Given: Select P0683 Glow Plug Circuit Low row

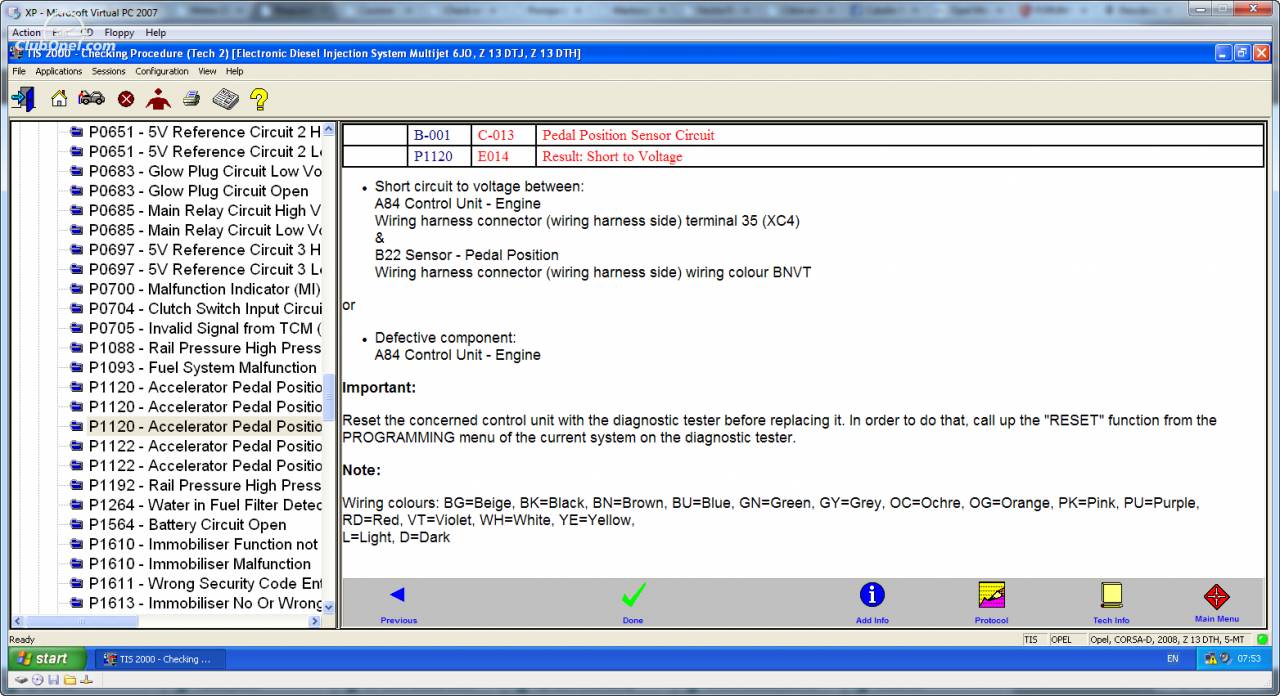Looking at the screenshot, I should click(x=196, y=171).
